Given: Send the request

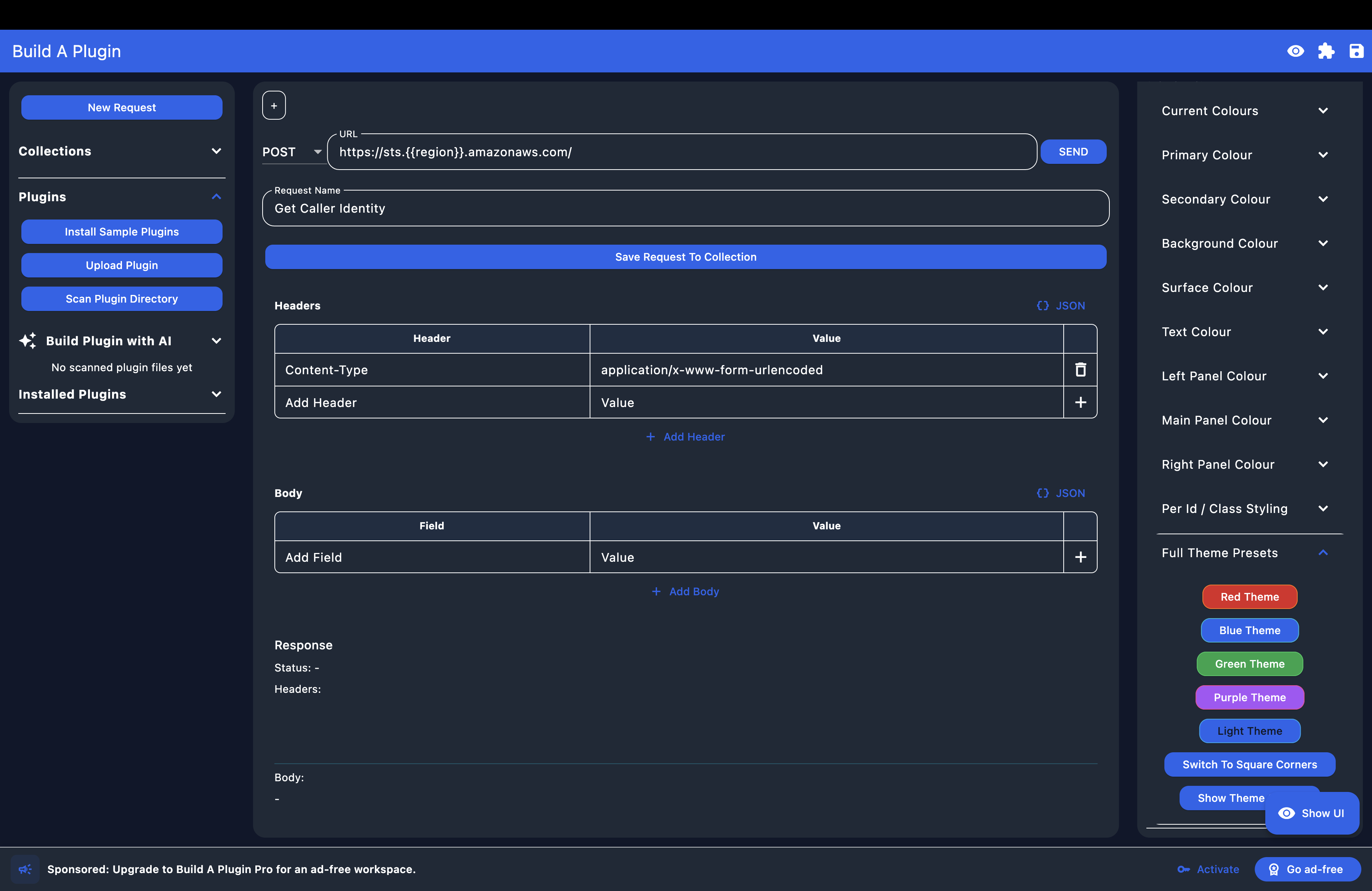Looking at the screenshot, I should point(1073,152).
